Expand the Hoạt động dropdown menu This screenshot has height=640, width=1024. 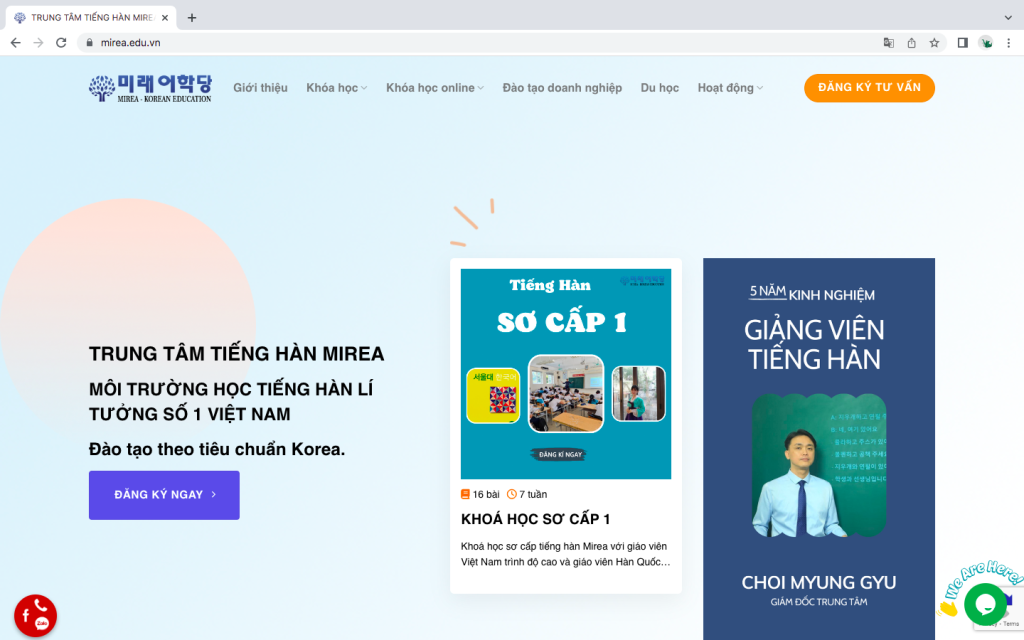point(729,88)
